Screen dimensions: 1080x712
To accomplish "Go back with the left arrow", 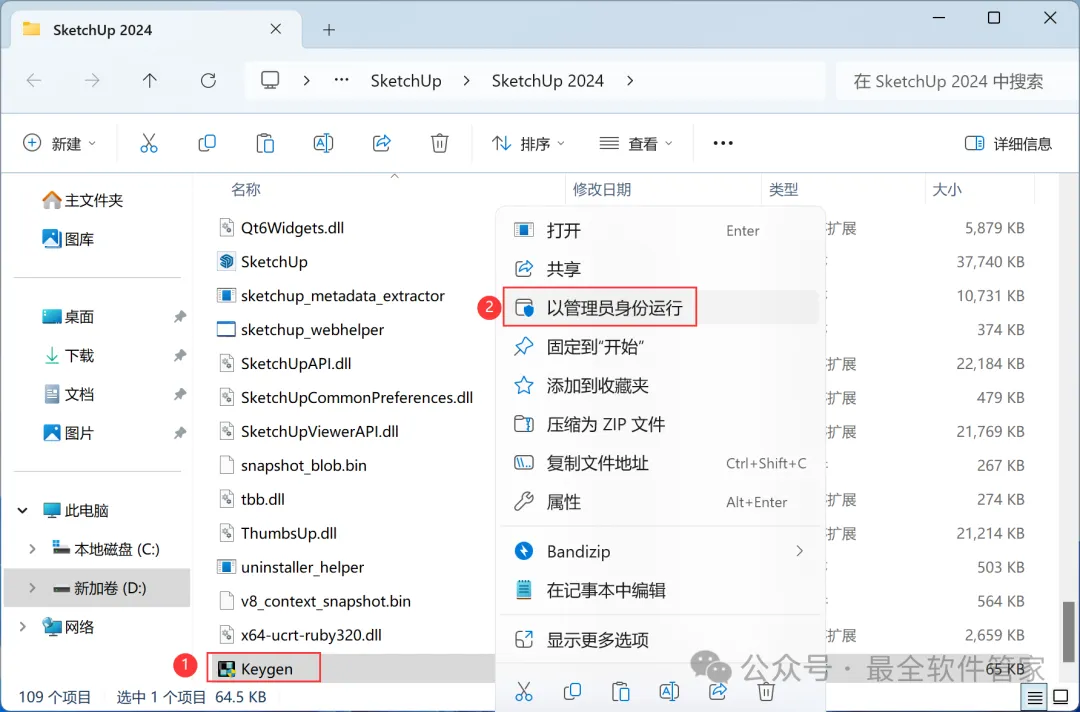I will (34, 81).
